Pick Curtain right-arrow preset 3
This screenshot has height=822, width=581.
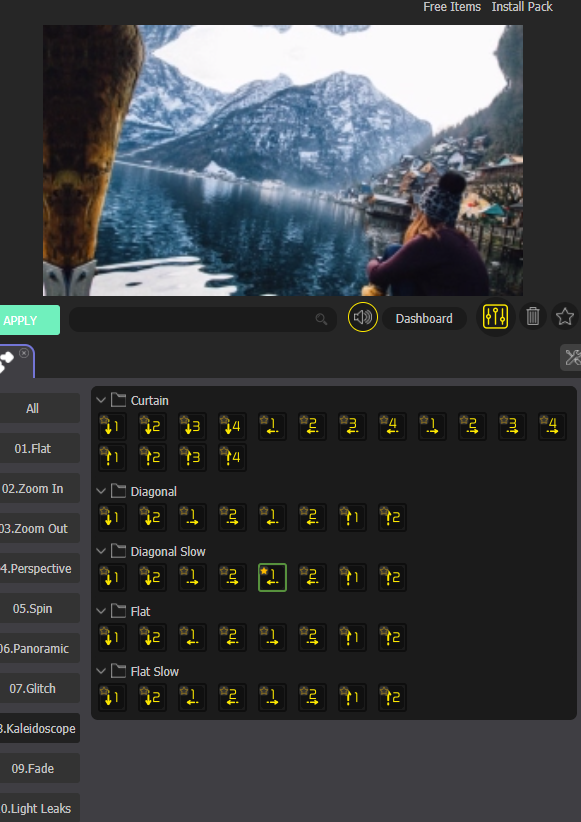point(512,426)
